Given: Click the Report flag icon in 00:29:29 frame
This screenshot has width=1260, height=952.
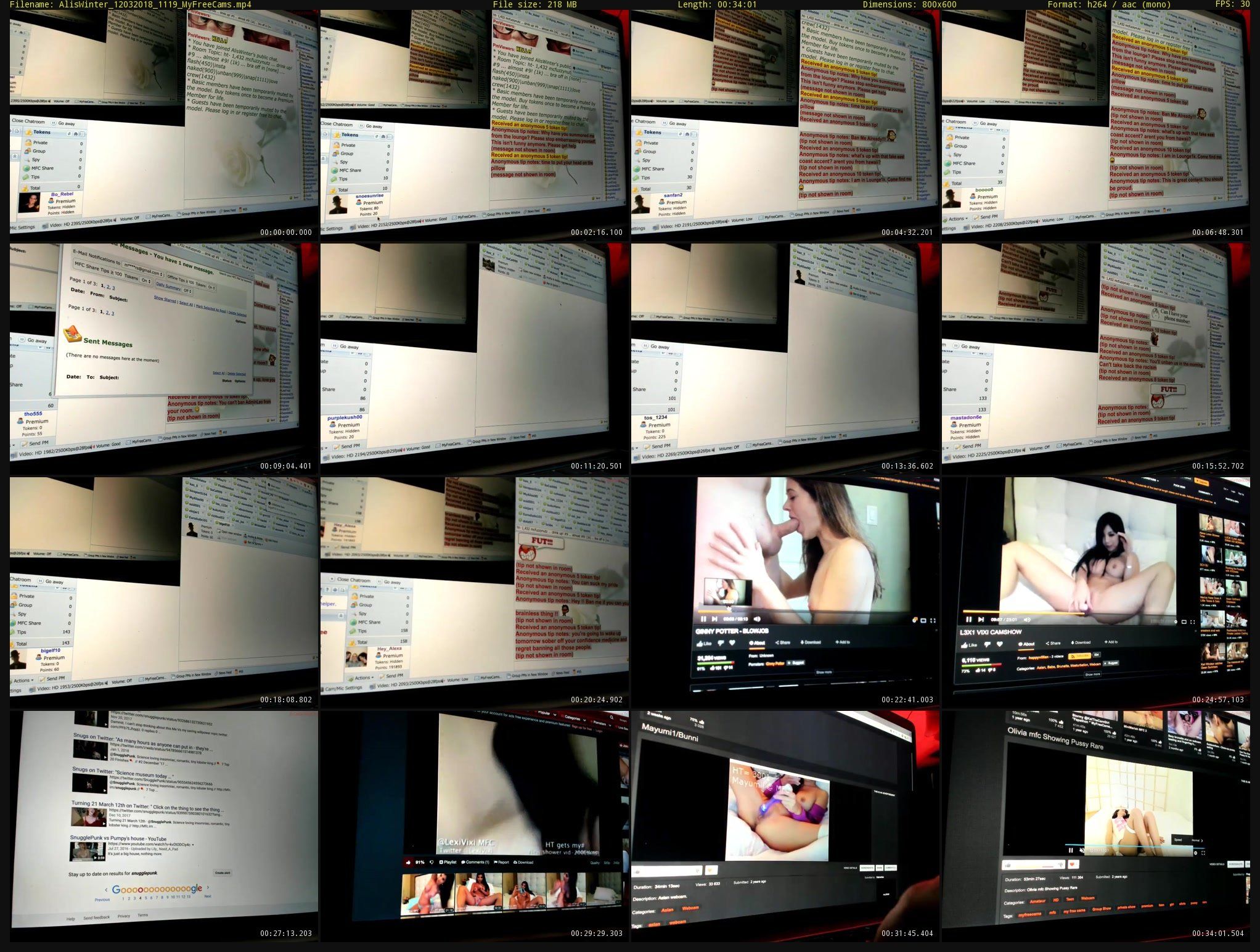Looking at the screenshot, I should 496,862.
